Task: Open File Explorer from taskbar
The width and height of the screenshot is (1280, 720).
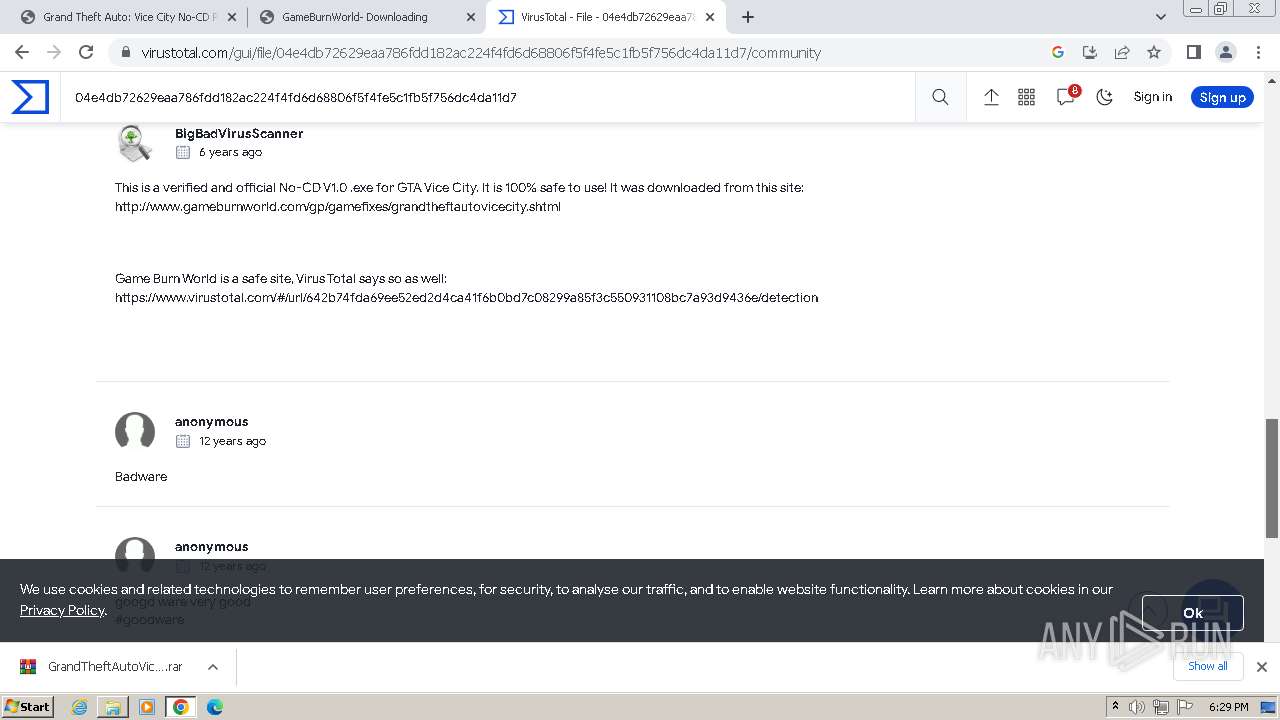Action: (113, 707)
